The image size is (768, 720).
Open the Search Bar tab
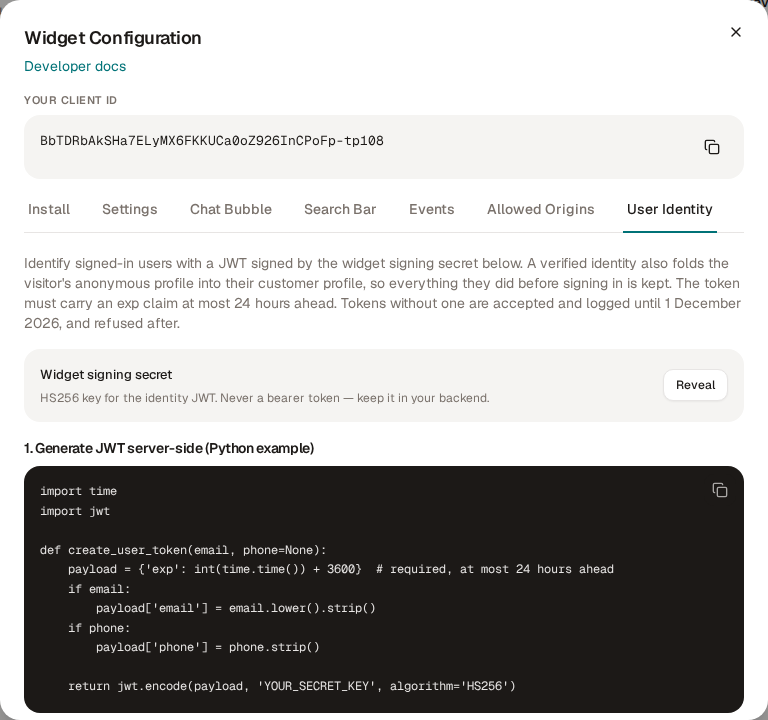340,209
